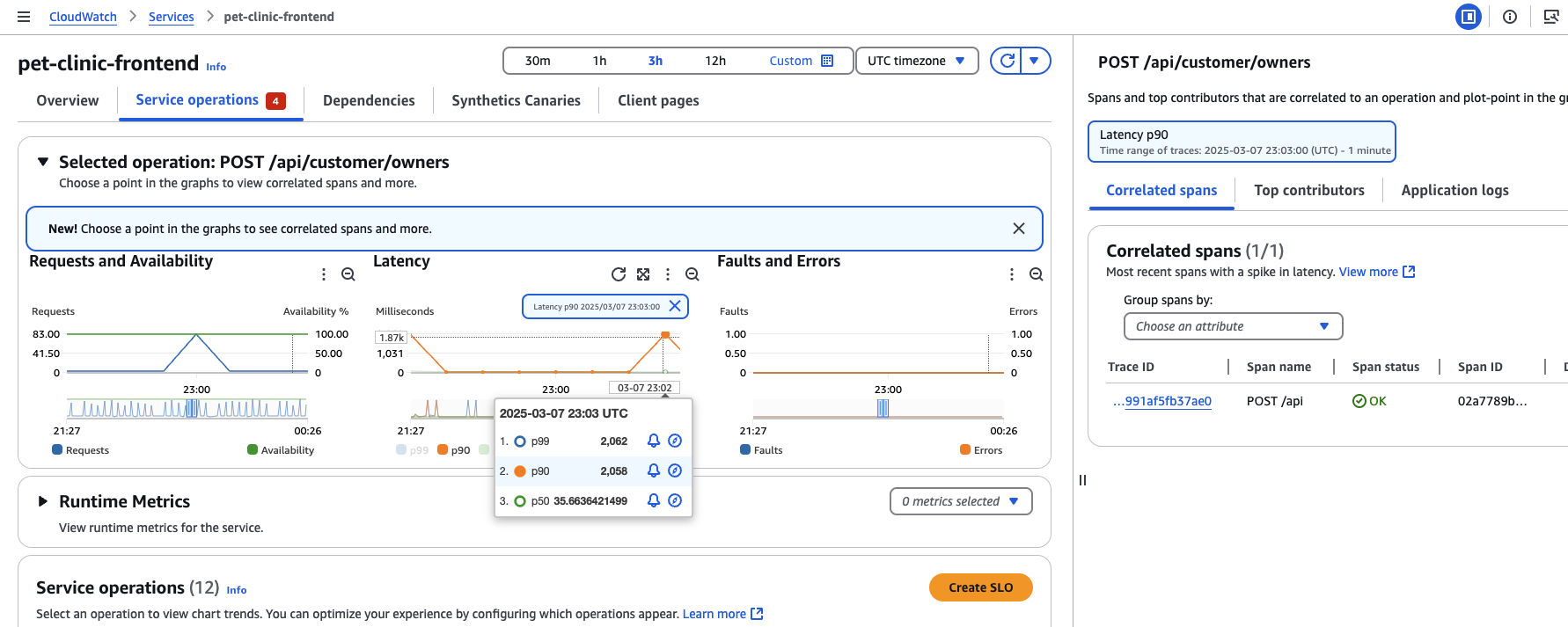Go to Services breadcrumb

(172, 17)
